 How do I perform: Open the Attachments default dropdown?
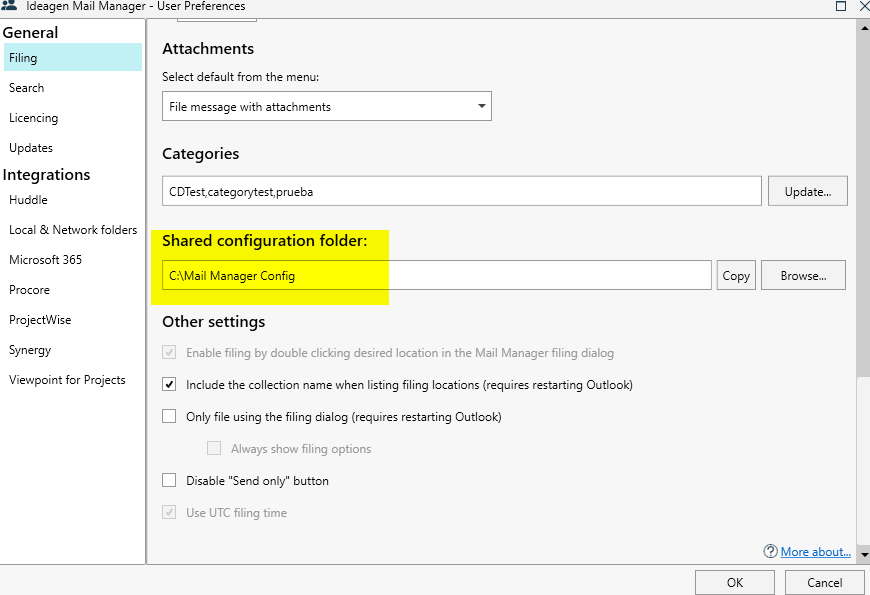click(x=326, y=106)
